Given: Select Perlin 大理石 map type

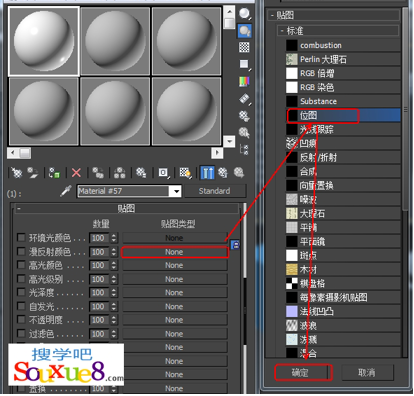Looking at the screenshot, I should [343, 60].
